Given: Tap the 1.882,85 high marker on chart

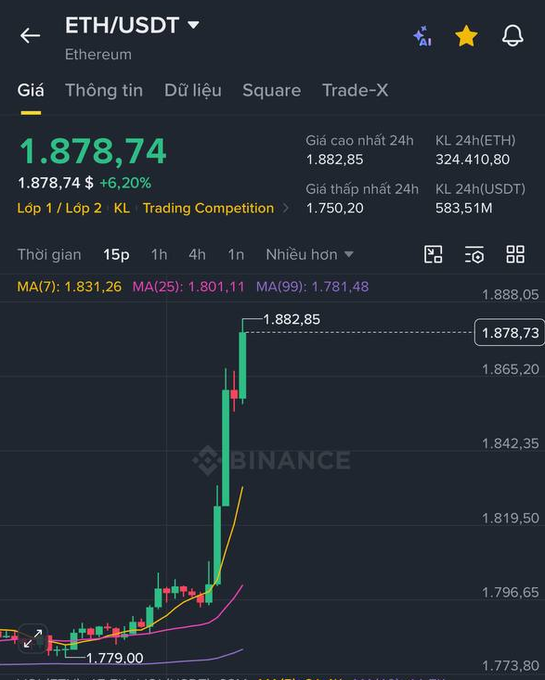Looking at the screenshot, I should point(292,320).
